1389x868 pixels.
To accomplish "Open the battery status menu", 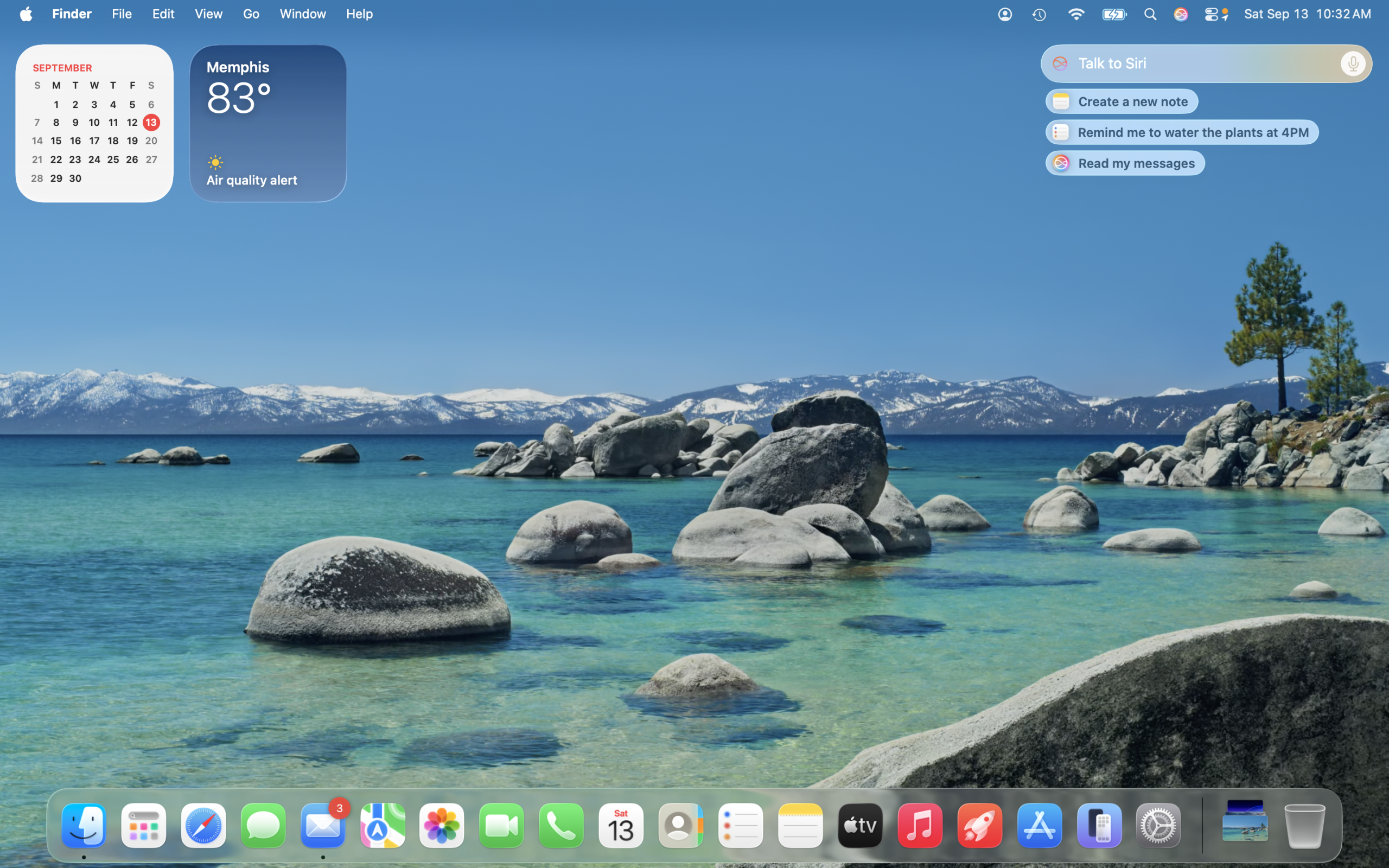I will pos(1114,14).
